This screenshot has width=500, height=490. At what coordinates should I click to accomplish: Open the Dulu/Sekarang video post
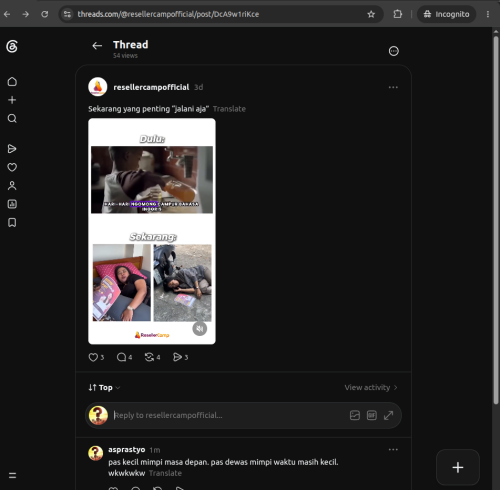(152, 231)
